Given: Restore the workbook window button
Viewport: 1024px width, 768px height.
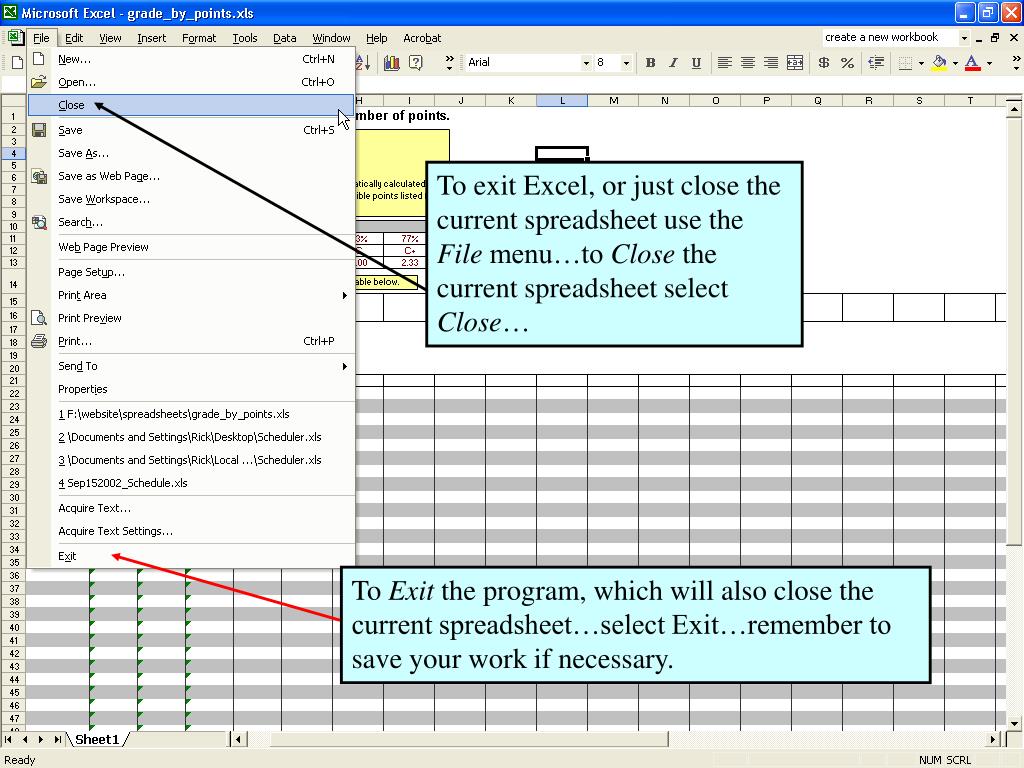Looking at the screenshot, I should [x=995, y=38].
